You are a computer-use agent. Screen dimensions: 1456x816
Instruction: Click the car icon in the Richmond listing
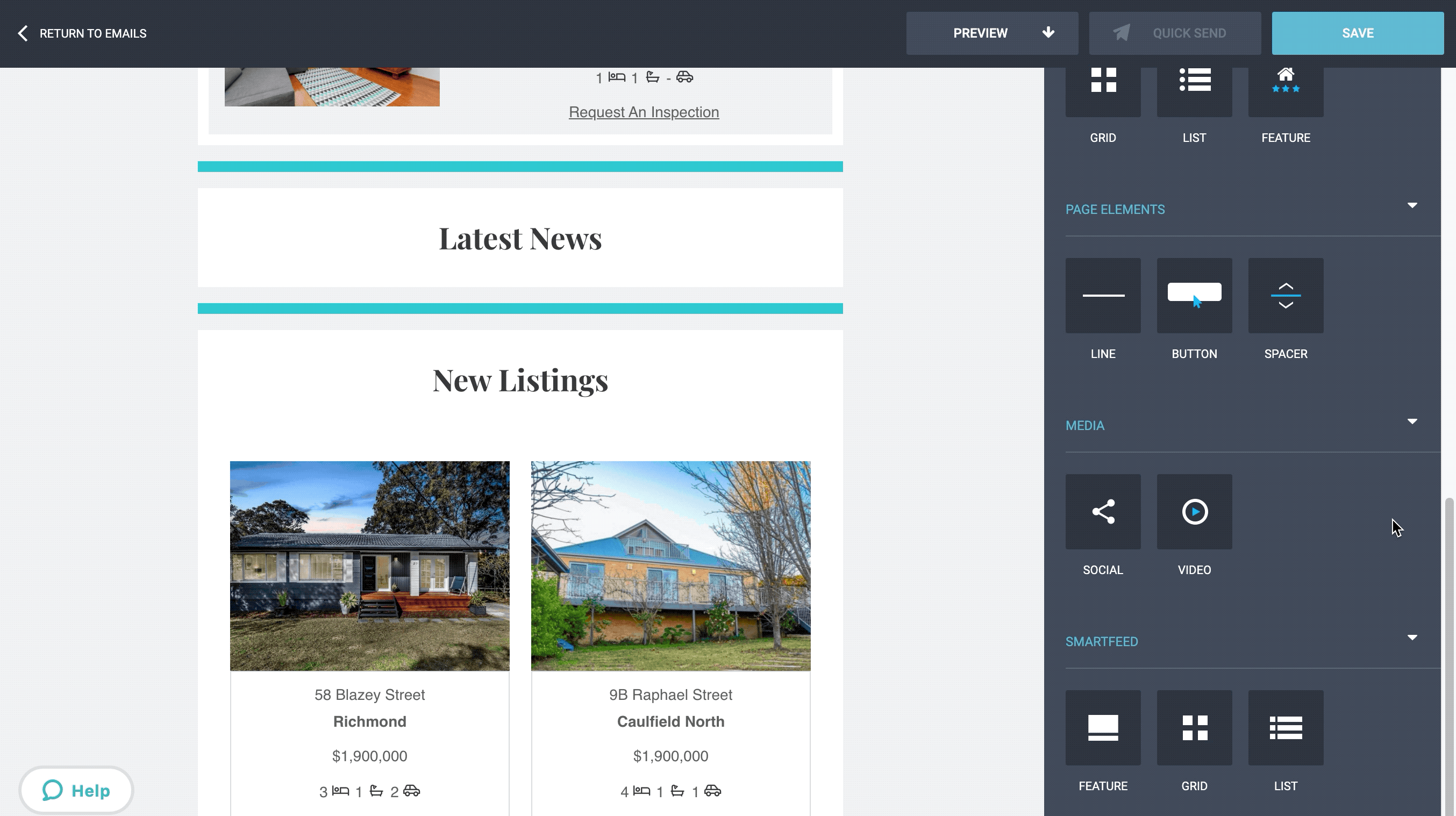(411, 791)
